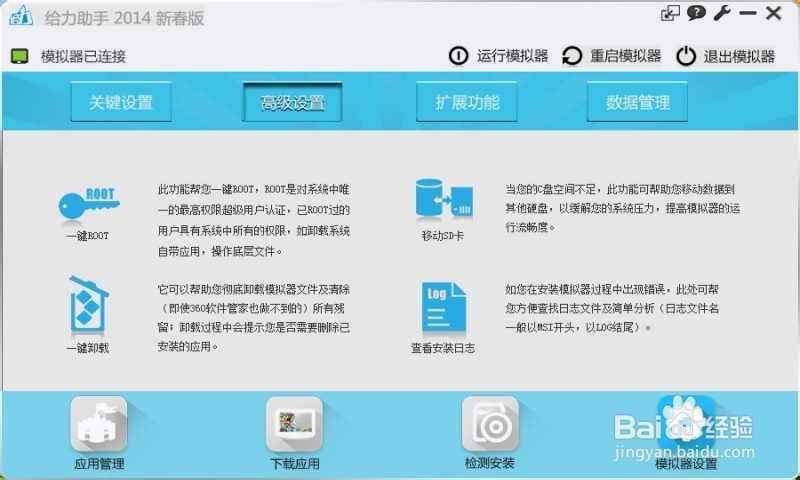Screen dimensions: 800x480
Task: Click the 给力助手 app logo icon
Action: point(21,15)
